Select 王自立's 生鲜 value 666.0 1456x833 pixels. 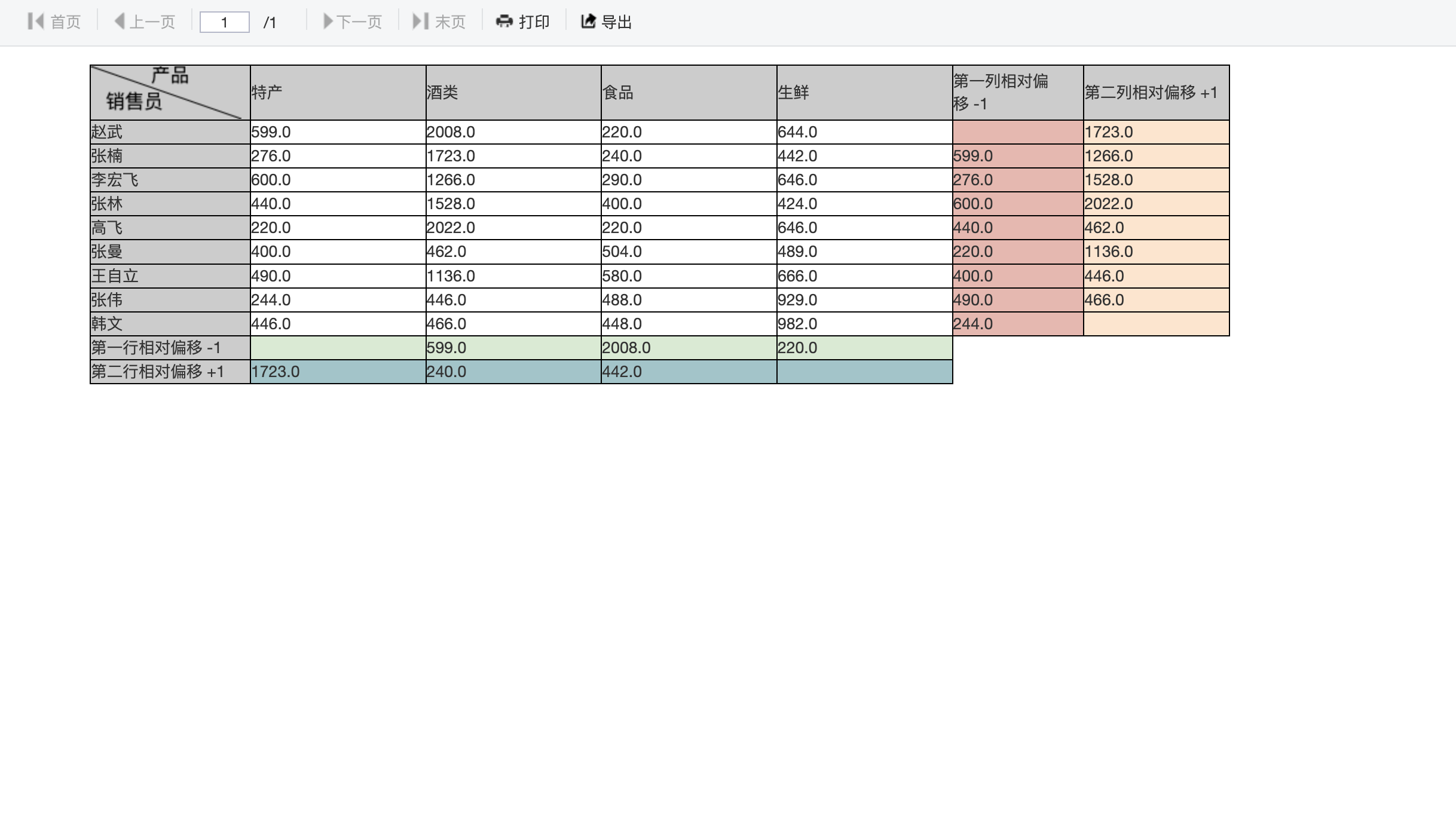coord(865,276)
